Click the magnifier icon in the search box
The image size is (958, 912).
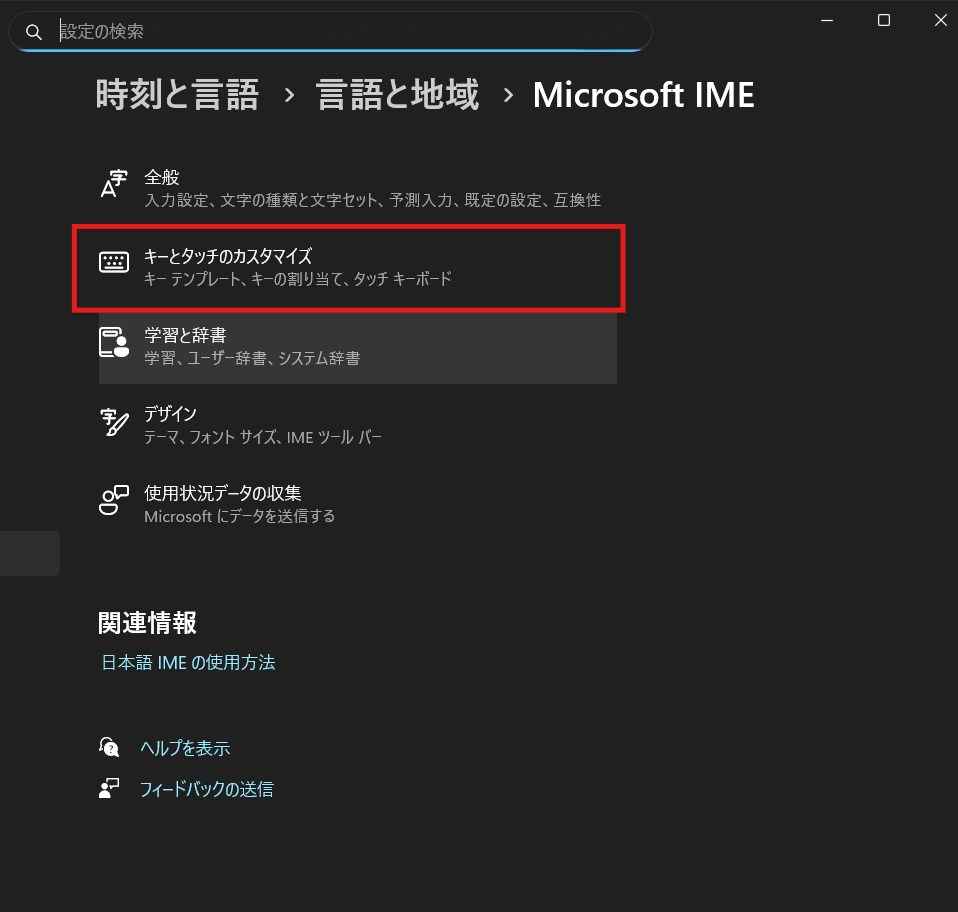[x=34, y=32]
